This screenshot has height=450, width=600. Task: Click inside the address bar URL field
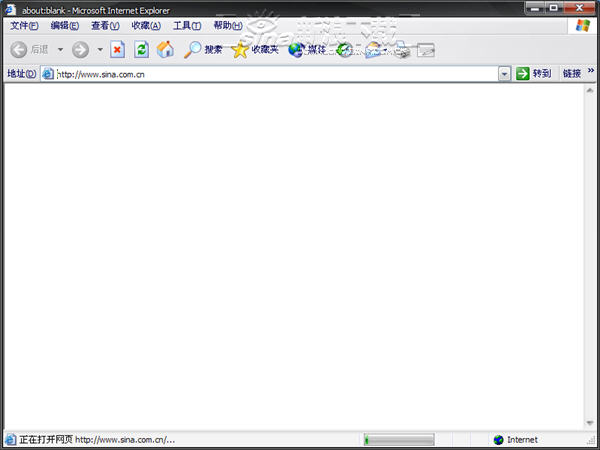(x=270, y=73)
